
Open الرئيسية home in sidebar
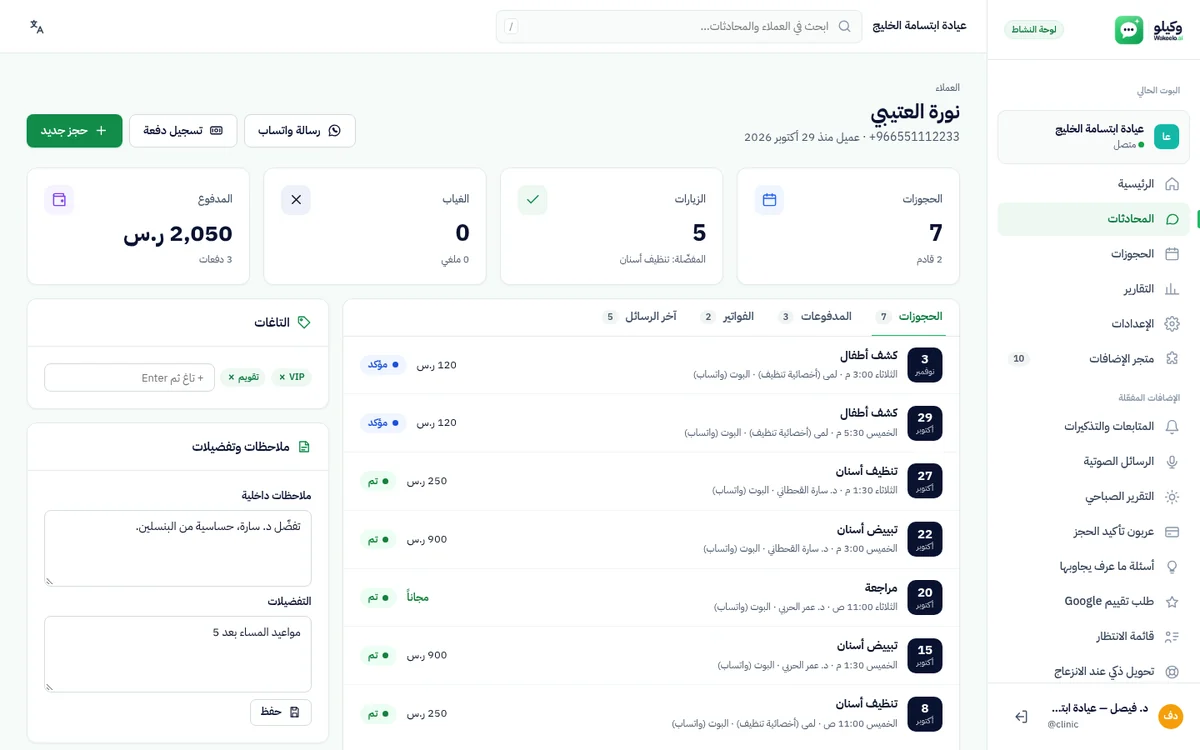[x=1093, y=184]
